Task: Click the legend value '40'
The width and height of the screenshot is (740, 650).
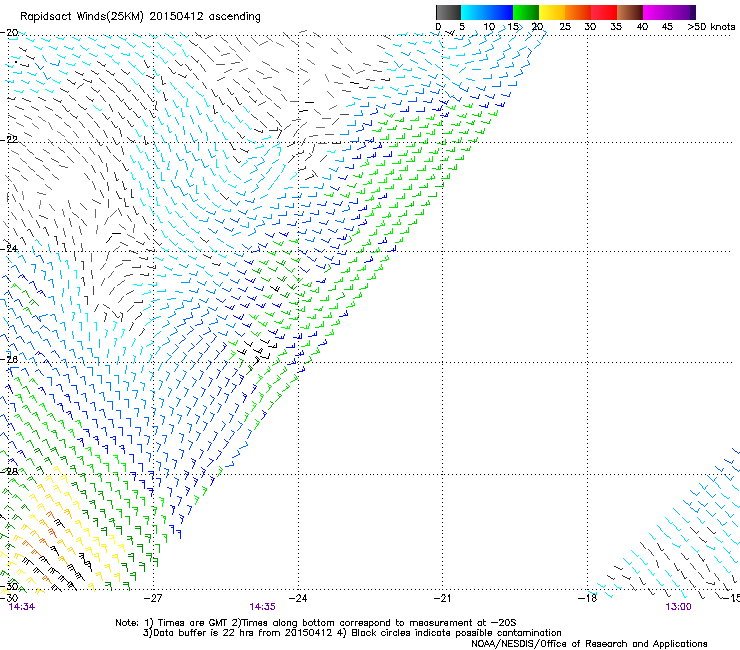Action: click(642, 27)
